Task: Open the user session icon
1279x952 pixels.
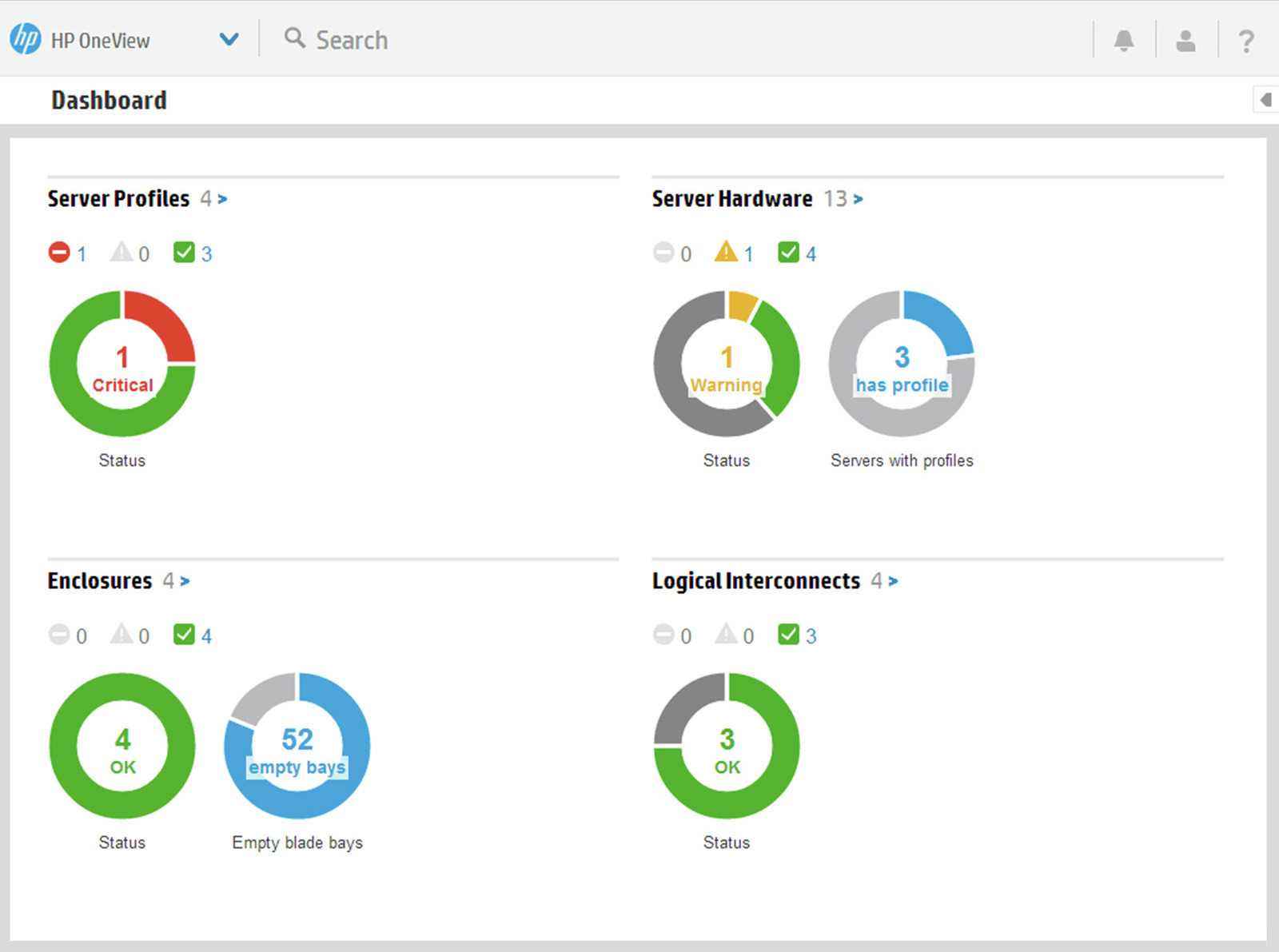Action: click(x=1186, y=40)
